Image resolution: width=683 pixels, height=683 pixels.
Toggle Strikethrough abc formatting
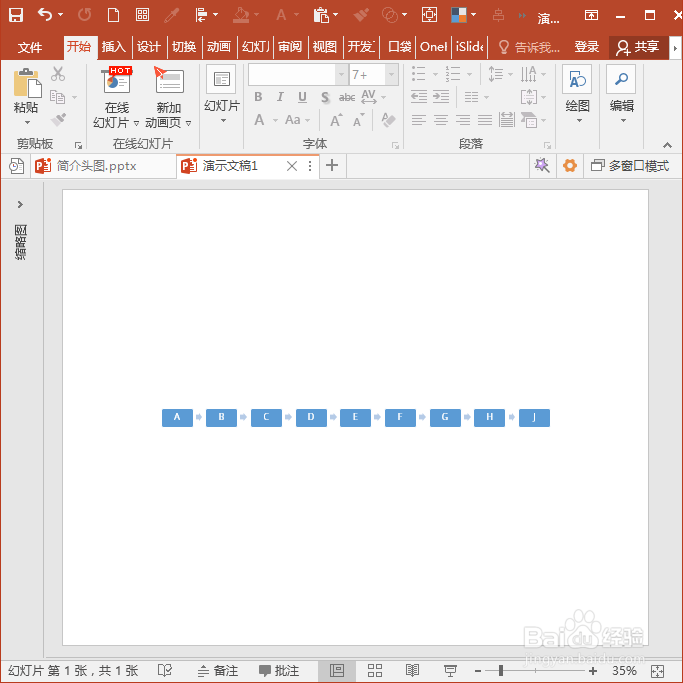click(347, 97)
